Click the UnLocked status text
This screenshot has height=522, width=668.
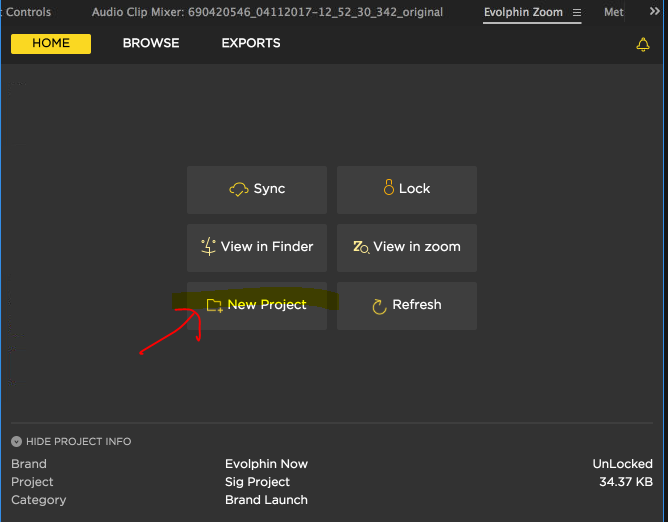pyautogui.click(x=622, y=464)
